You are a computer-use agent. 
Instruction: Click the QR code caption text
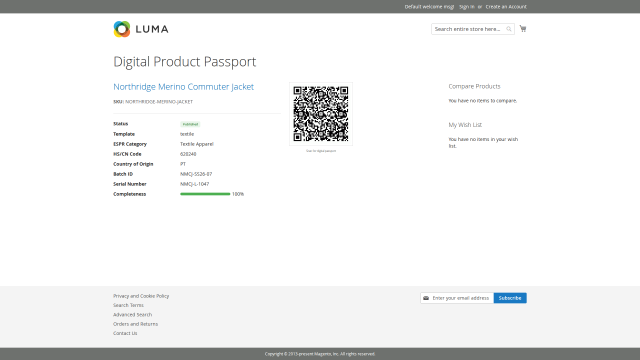coord(321,151)
